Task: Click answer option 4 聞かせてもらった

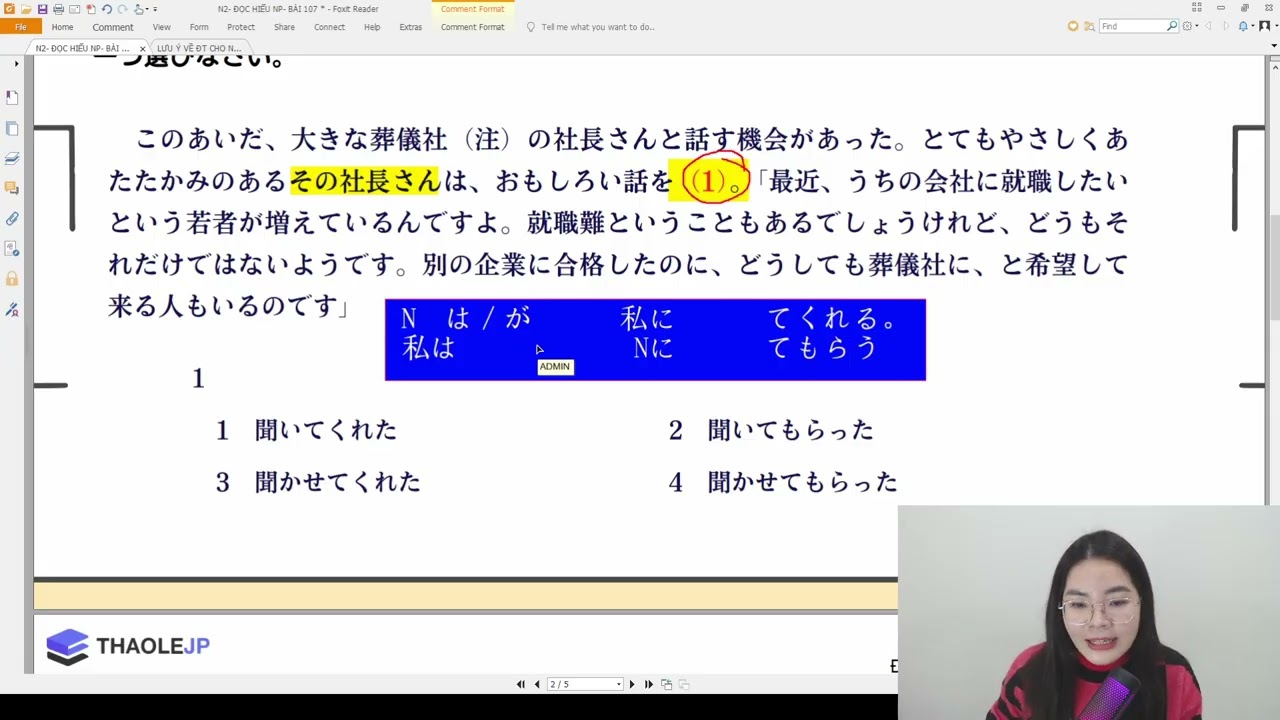Action: (x=783, y=482)
